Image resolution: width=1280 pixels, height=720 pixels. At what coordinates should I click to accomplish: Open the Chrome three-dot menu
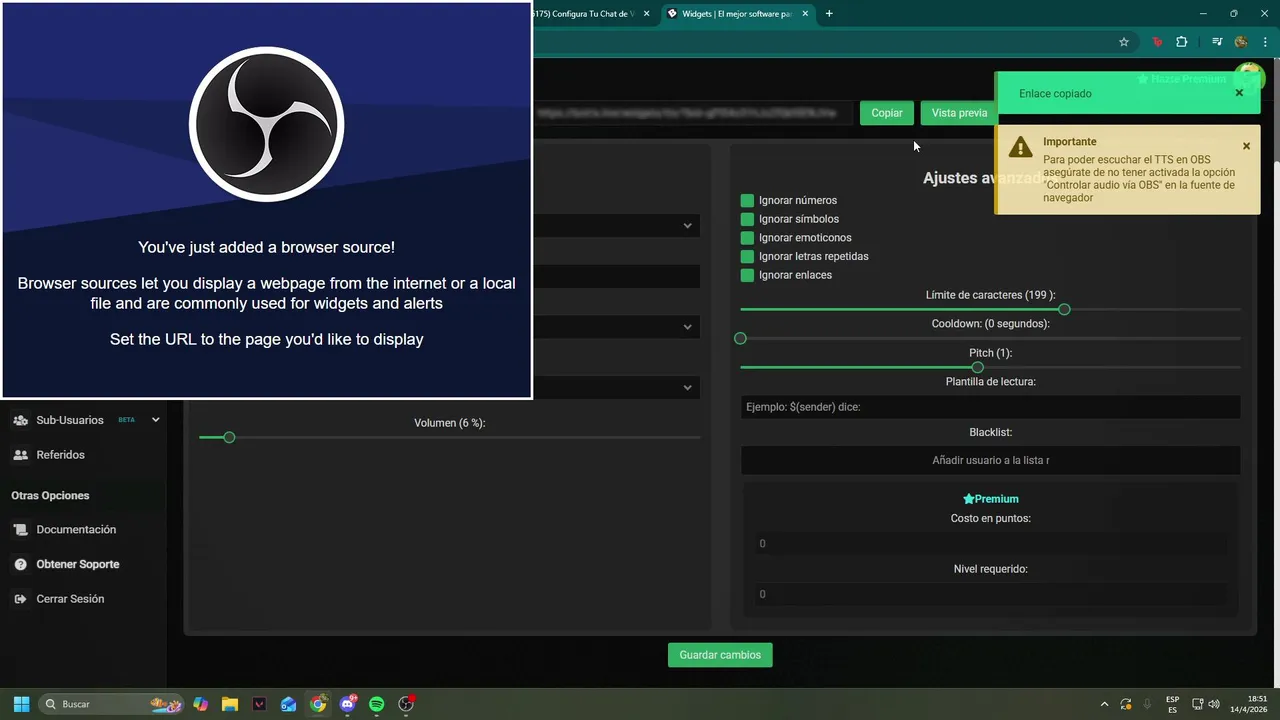pyautogui.click(x=1265, y=42)
